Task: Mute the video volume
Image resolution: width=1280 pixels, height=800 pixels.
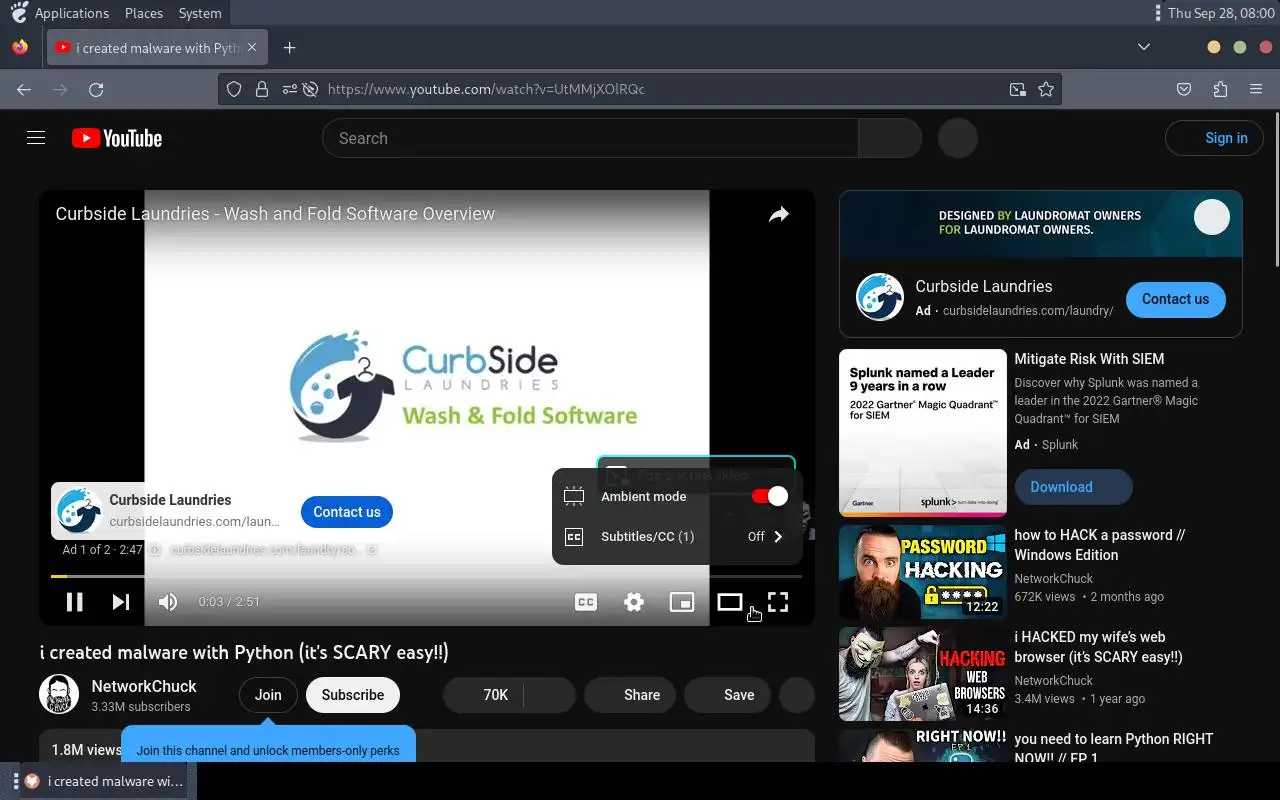Action: [x=168, y=602]
